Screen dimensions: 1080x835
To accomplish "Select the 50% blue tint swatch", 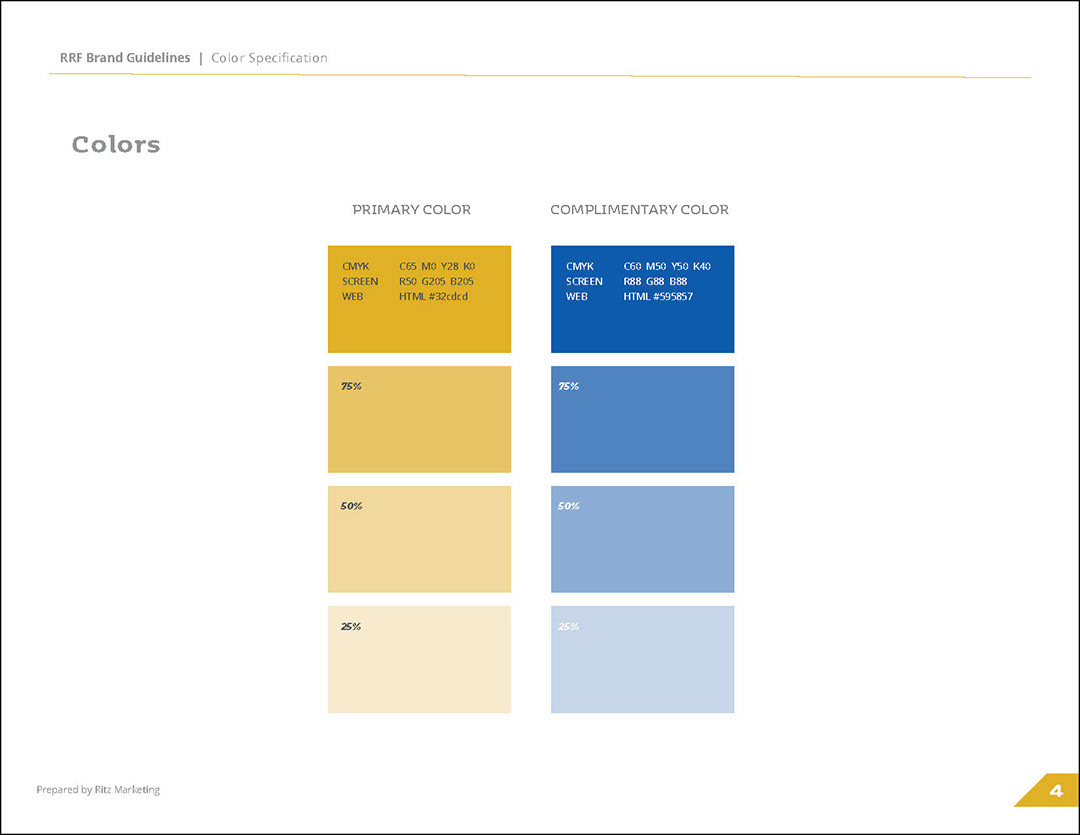I will click(x=643, y=539).
